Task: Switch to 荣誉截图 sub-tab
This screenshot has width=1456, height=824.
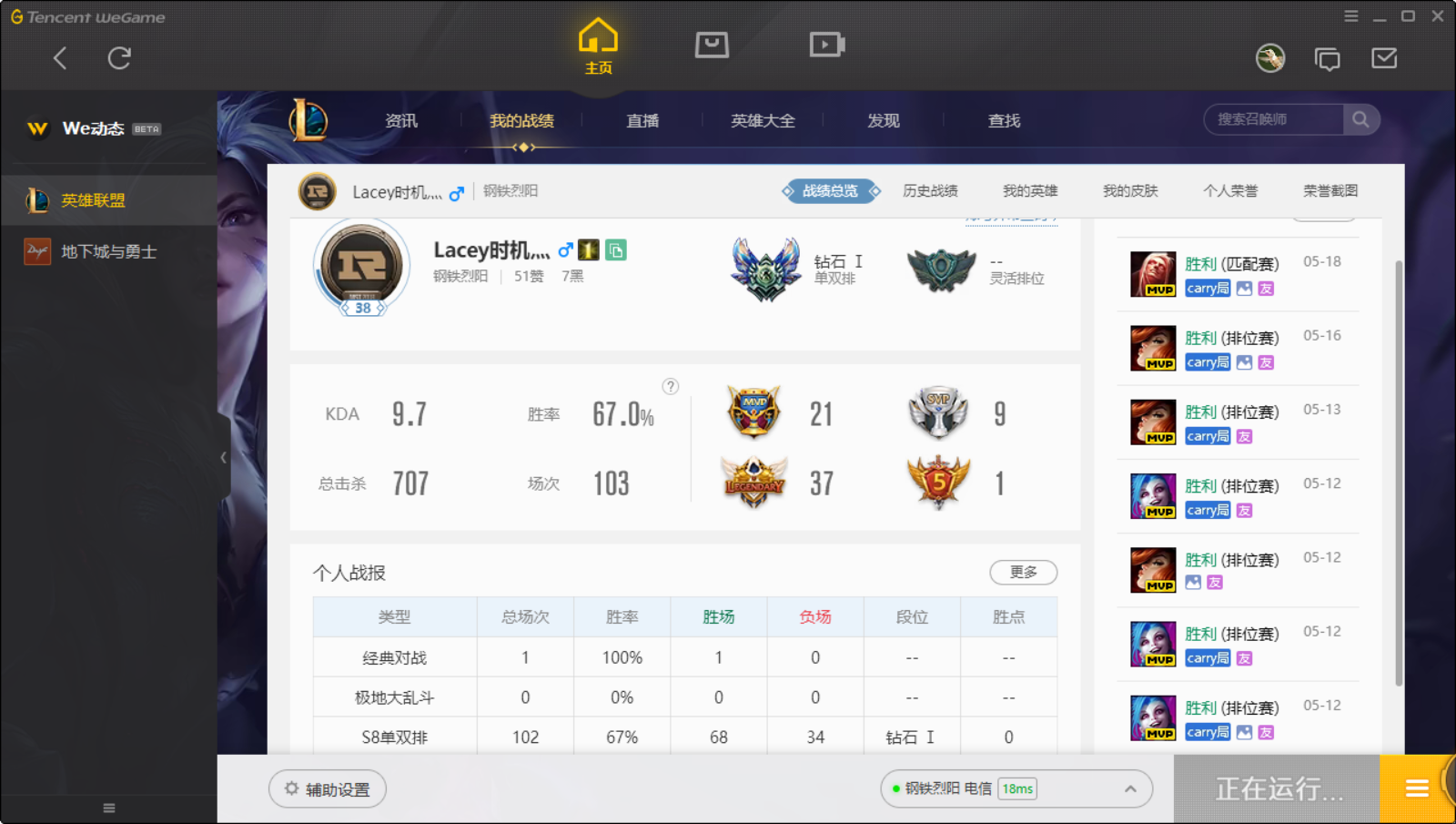Action: click(x=1330, y=191)
